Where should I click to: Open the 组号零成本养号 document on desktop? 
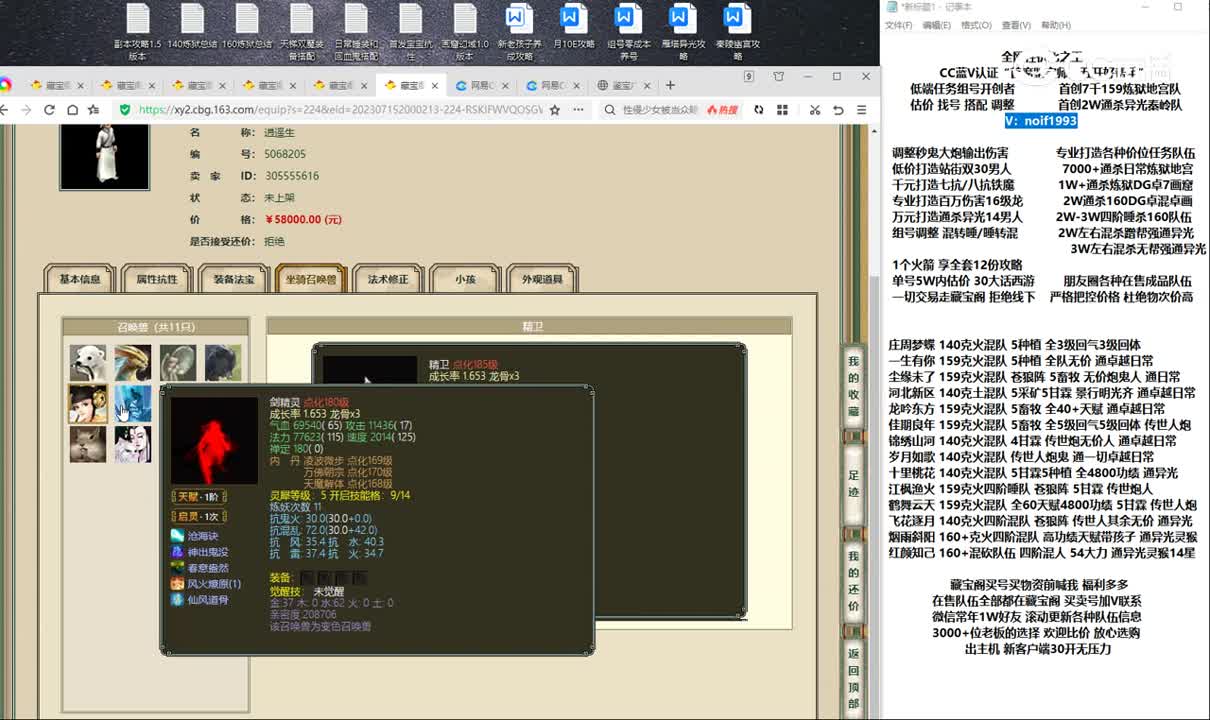click(628, 32)
